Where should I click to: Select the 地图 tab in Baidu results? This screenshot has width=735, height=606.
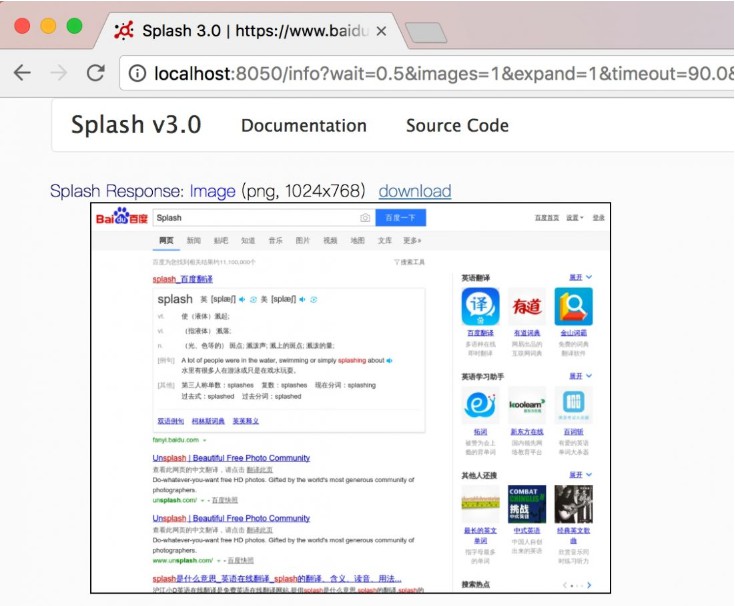[357, 240]
